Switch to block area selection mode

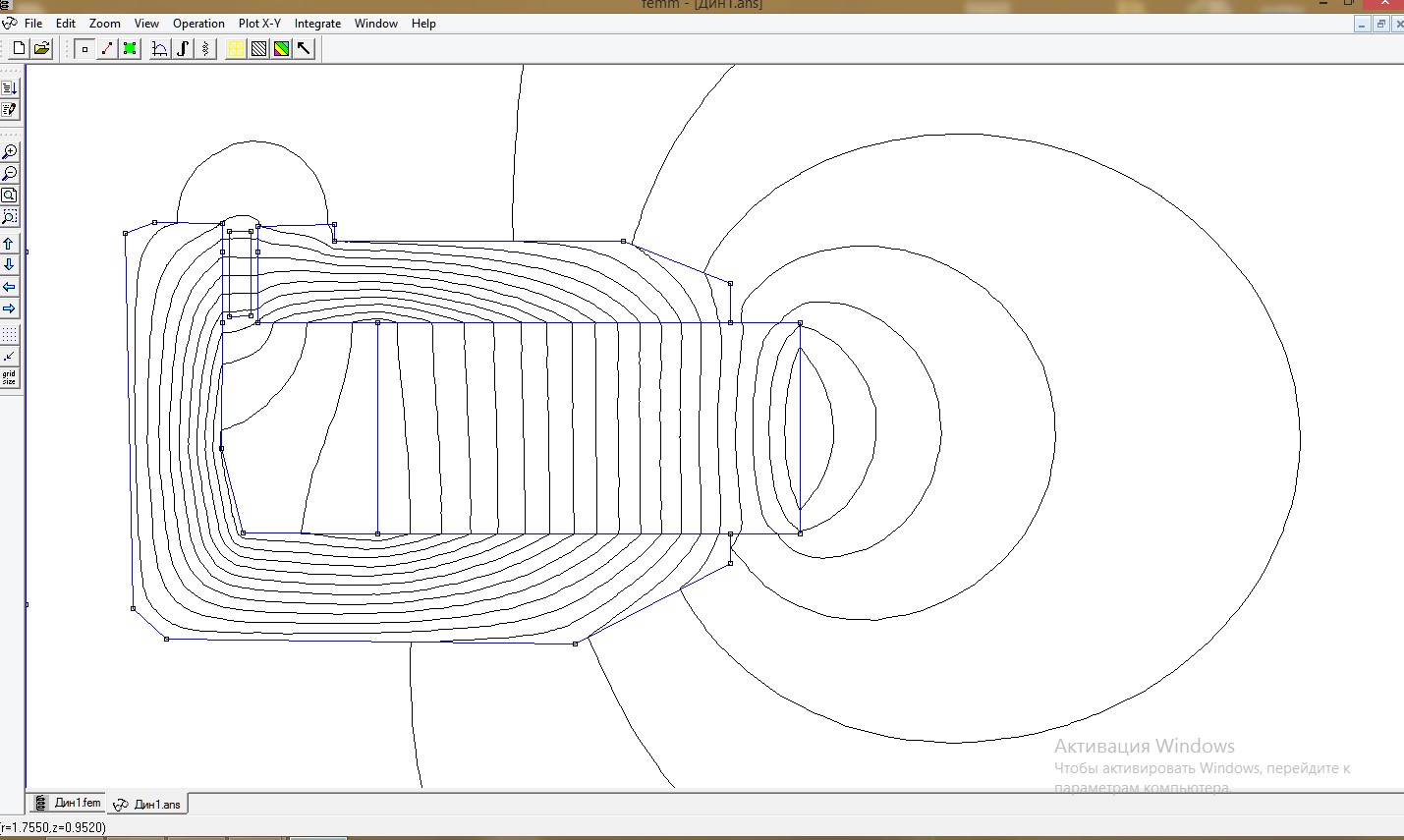130,48
